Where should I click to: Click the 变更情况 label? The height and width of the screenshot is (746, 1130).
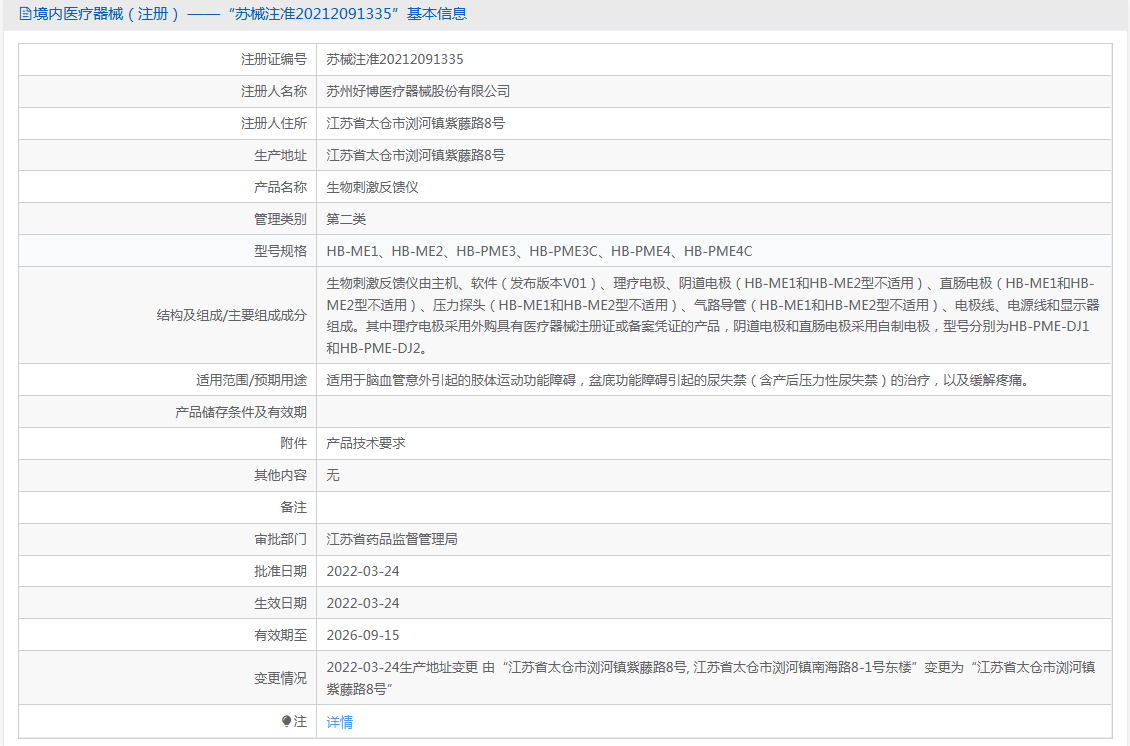point(280,678)
